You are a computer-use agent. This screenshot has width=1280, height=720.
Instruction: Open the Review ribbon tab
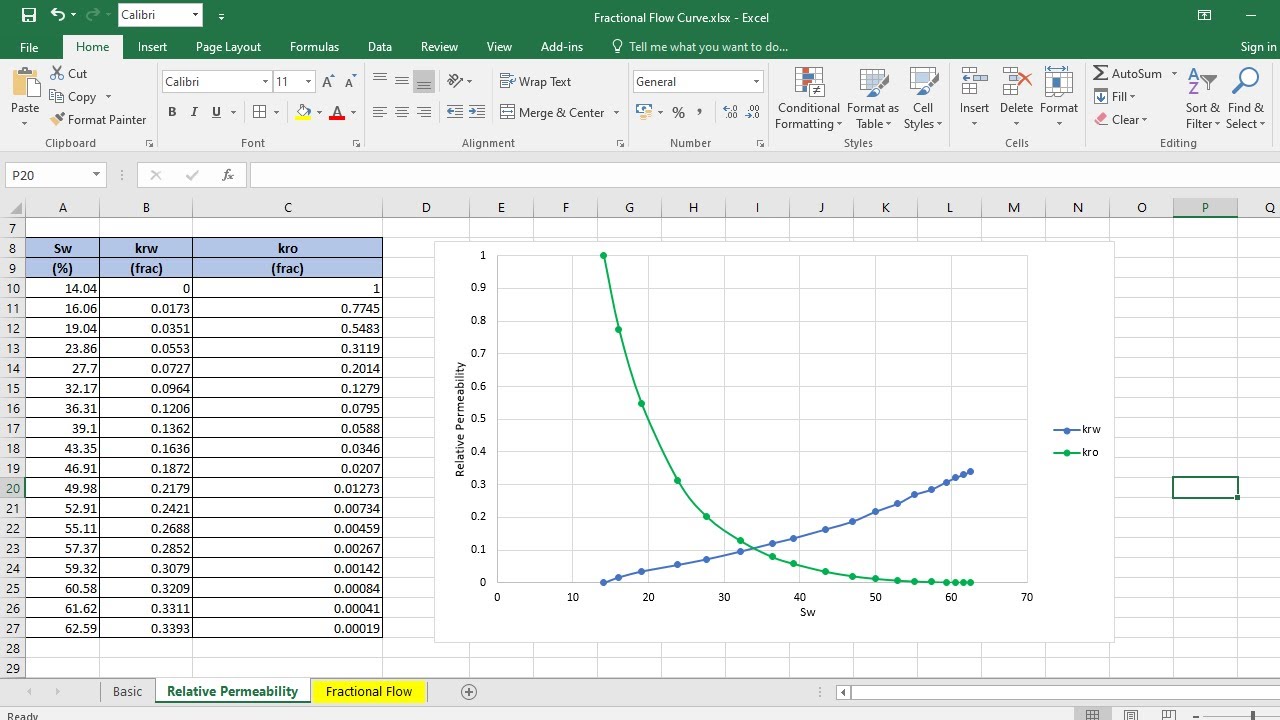[439, 47]
